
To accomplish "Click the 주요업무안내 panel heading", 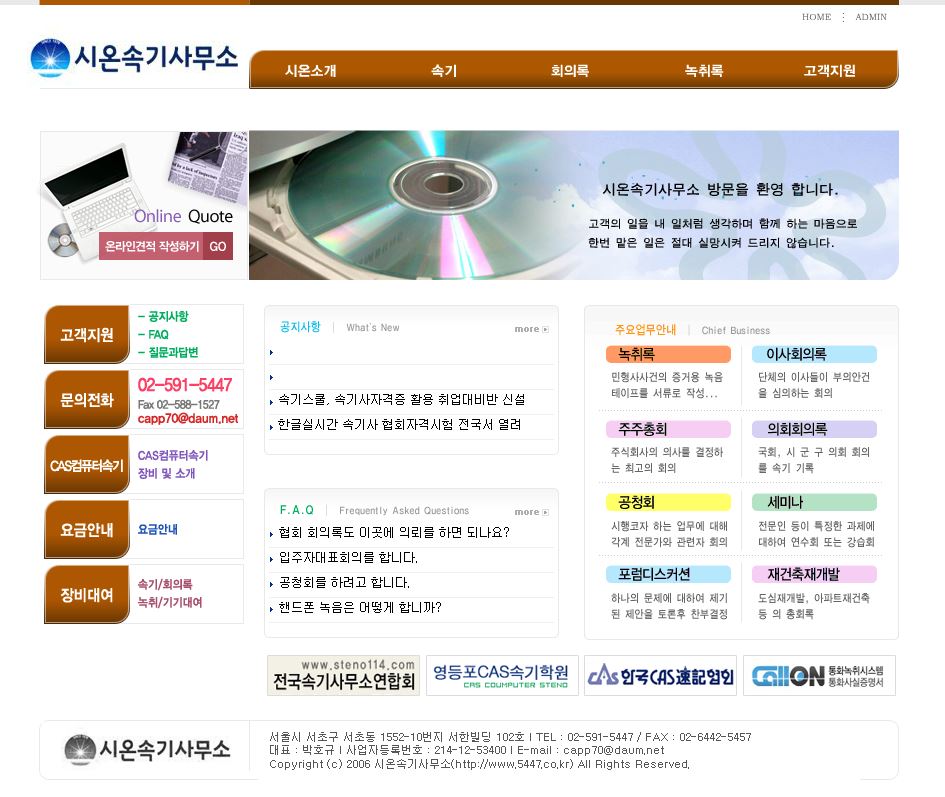I will pyautogui.click(x=645, y=330).
